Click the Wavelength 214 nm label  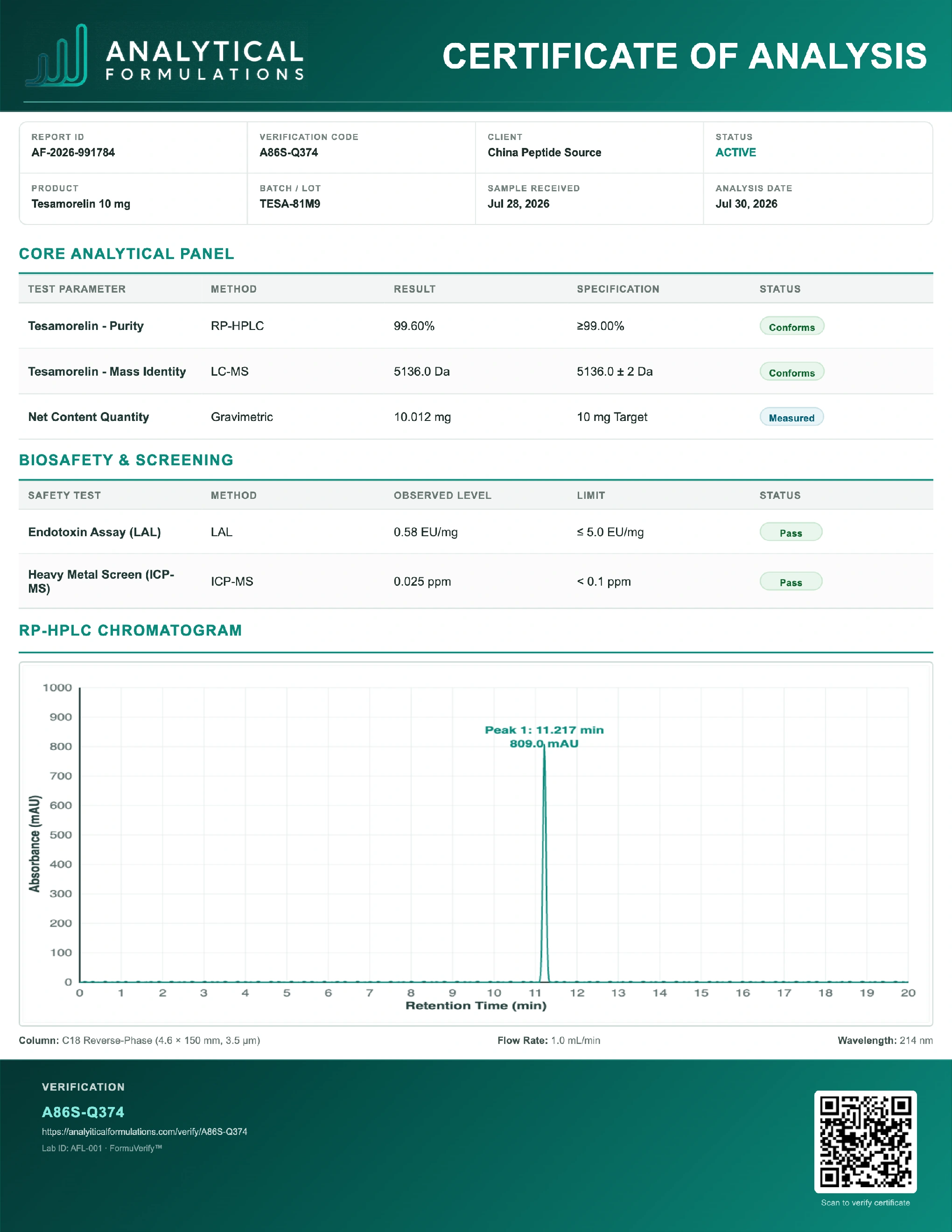[x=885, y=1040]
